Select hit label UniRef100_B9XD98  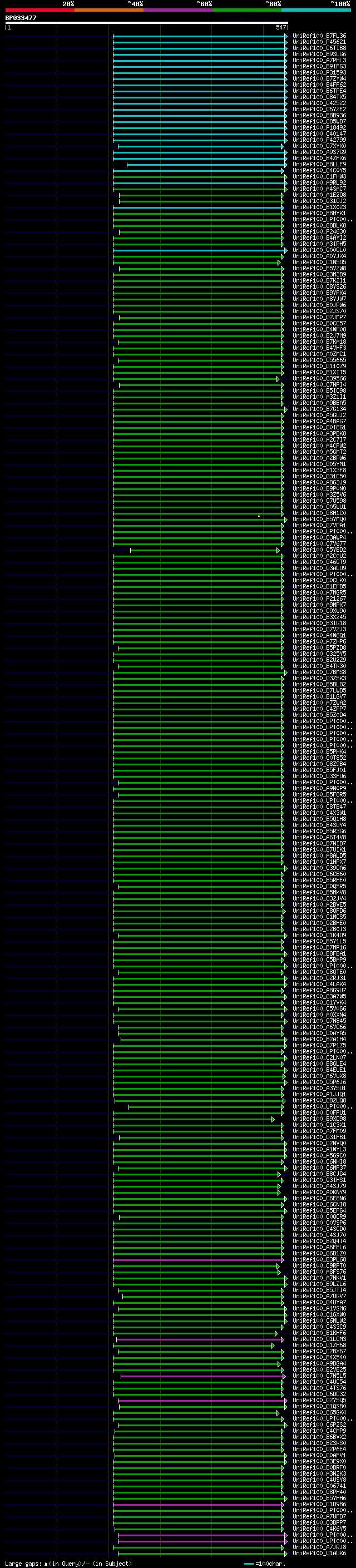coord(319,1119)
